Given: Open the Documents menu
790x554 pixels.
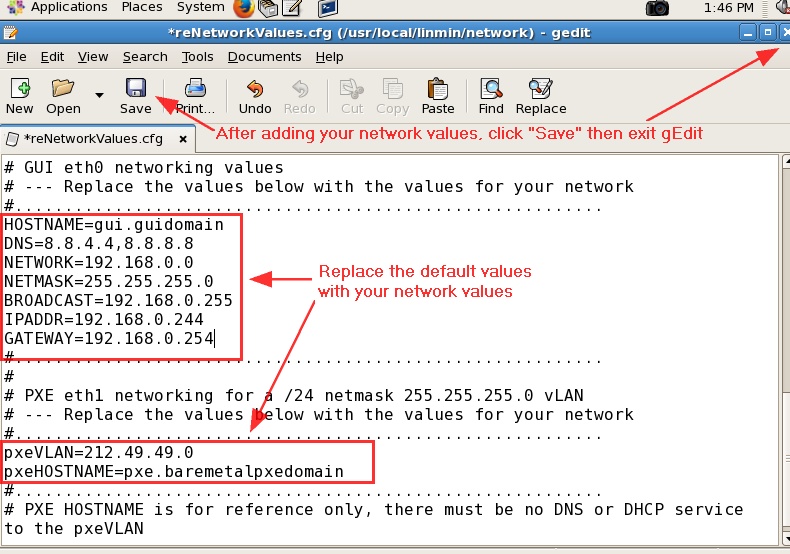Looking at the screenshot, I should point(265,57).
